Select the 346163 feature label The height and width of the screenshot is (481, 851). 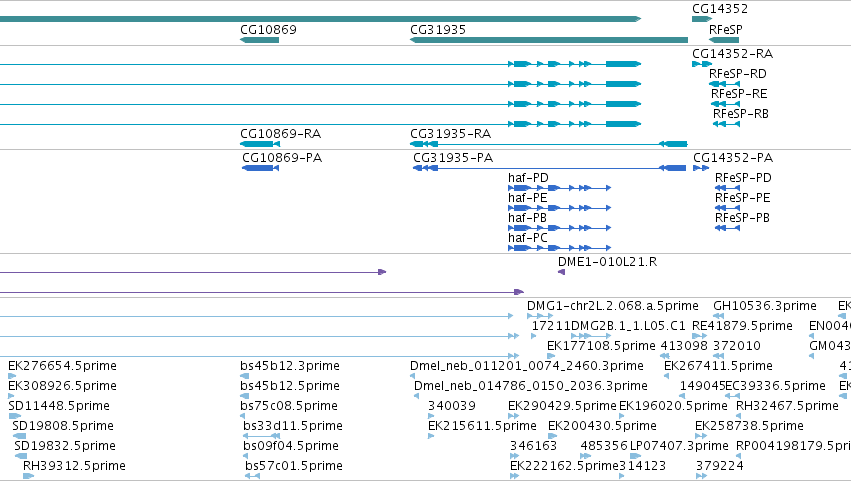coord(534,446)
